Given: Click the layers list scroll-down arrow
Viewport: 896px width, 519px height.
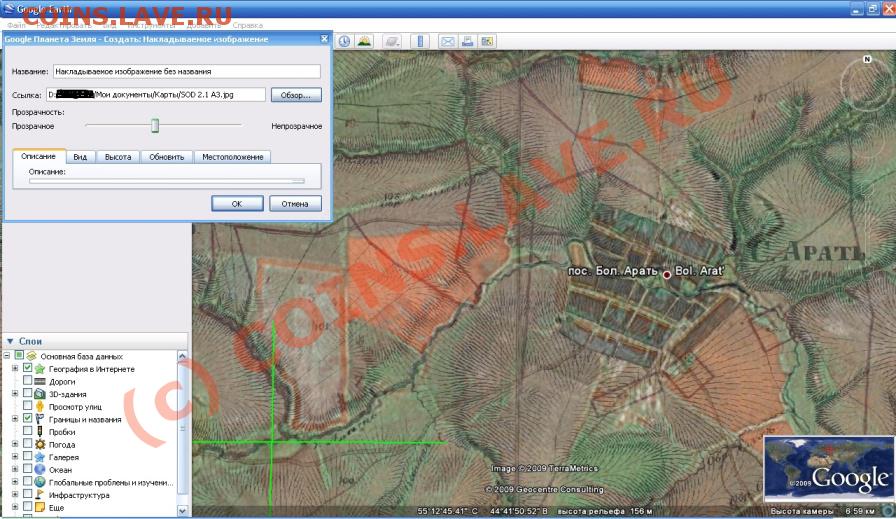Looking at the screenshot, I should coord(182,510).
